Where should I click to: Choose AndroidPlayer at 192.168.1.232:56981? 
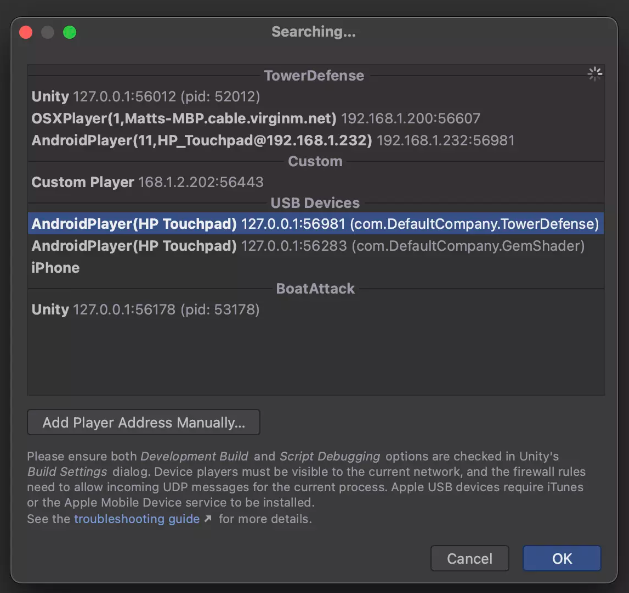click(x=273, y=140)
